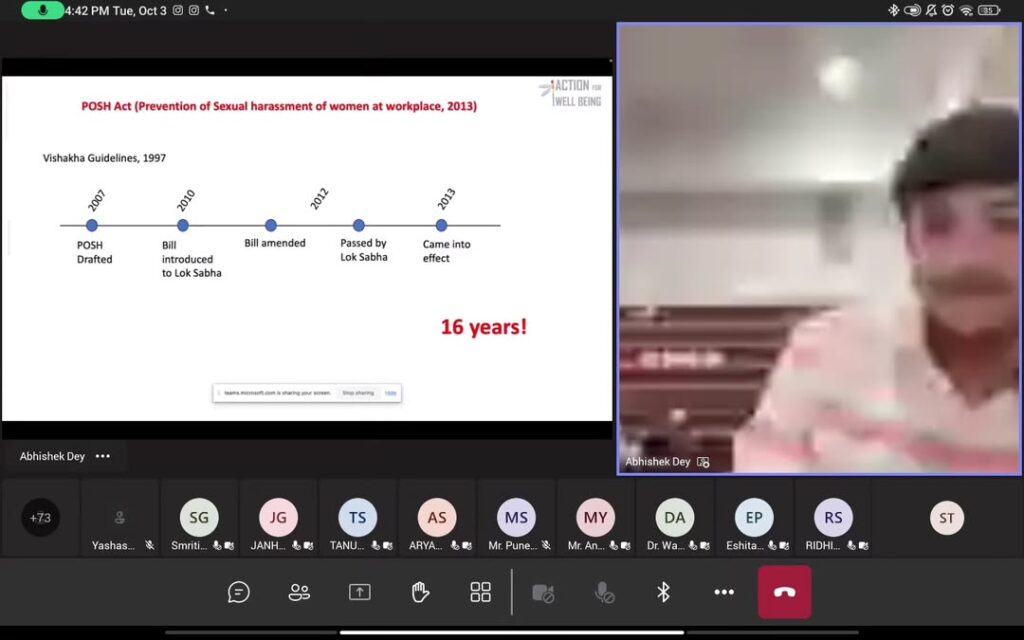Tap the ST participant avatar
Viewport: 1024px width, 640px height.
click(x=946, y=518)
